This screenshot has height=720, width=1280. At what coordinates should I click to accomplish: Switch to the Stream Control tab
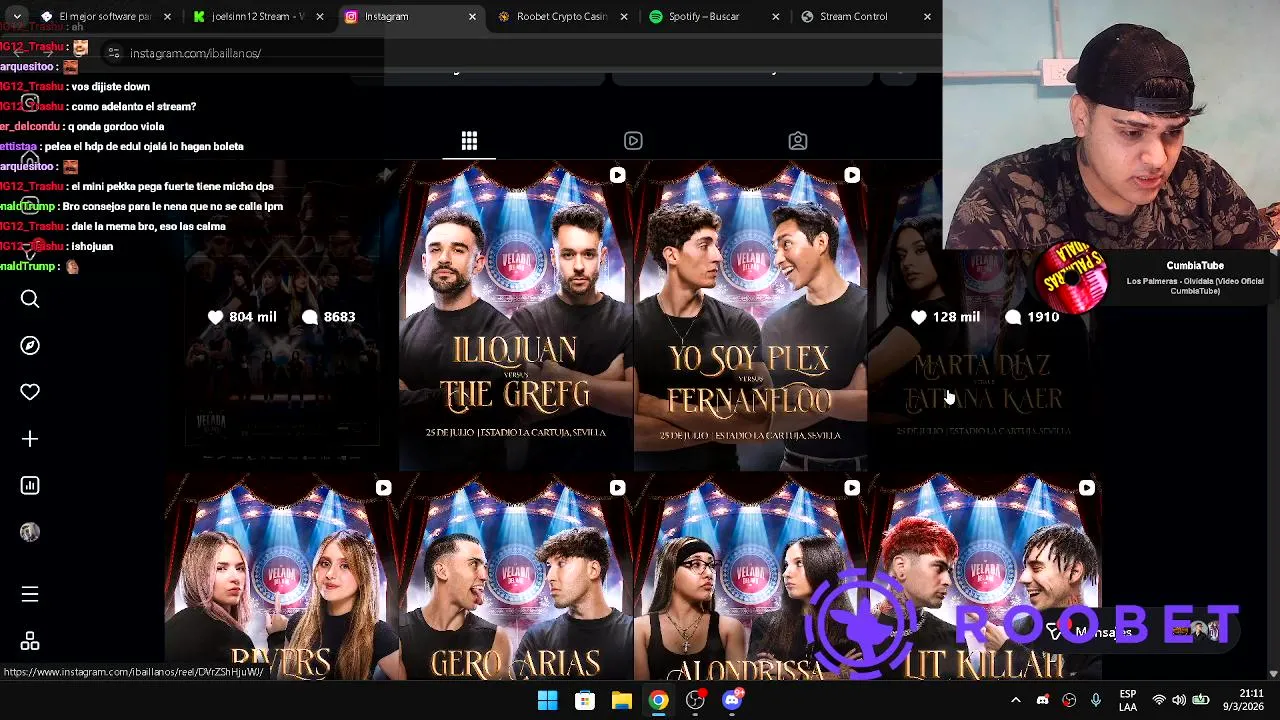point(866,16)
